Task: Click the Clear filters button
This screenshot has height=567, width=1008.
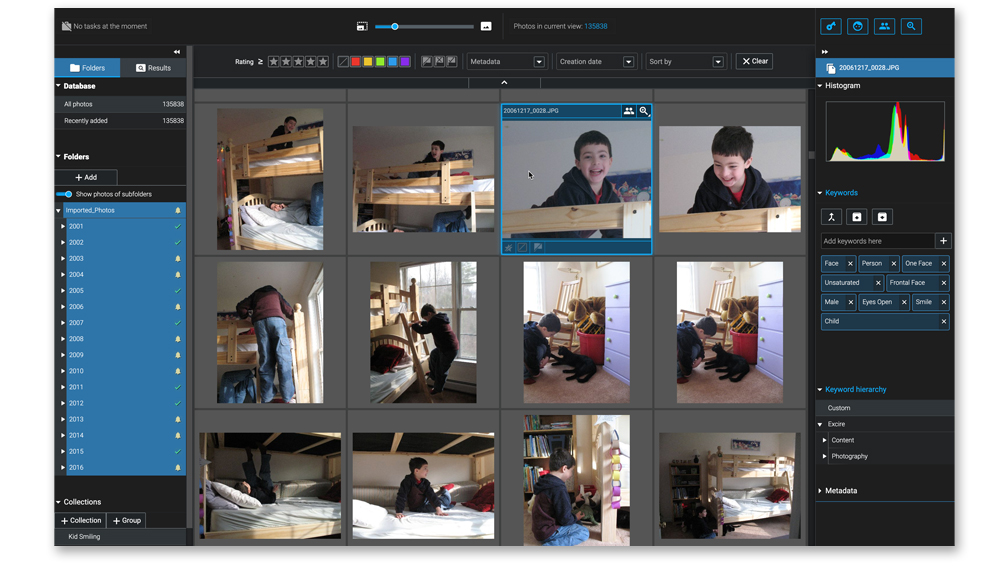Action: point(754,62)
